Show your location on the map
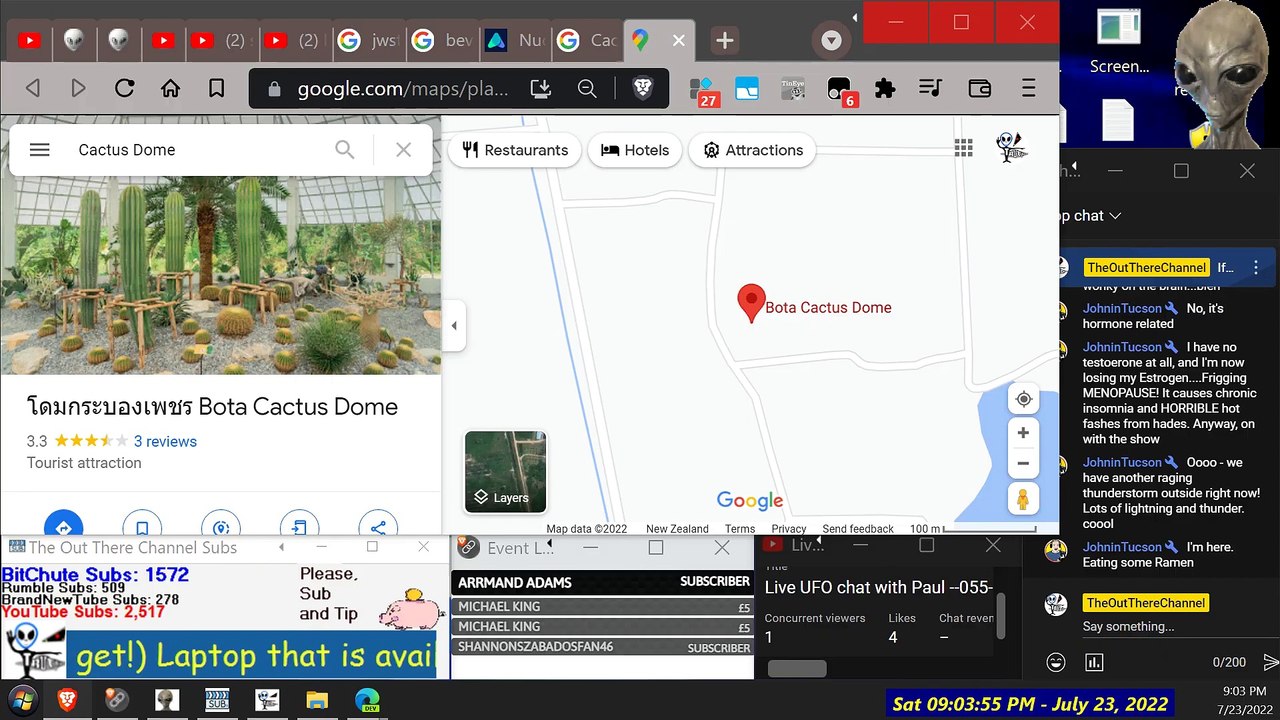 coord(1023,399)
